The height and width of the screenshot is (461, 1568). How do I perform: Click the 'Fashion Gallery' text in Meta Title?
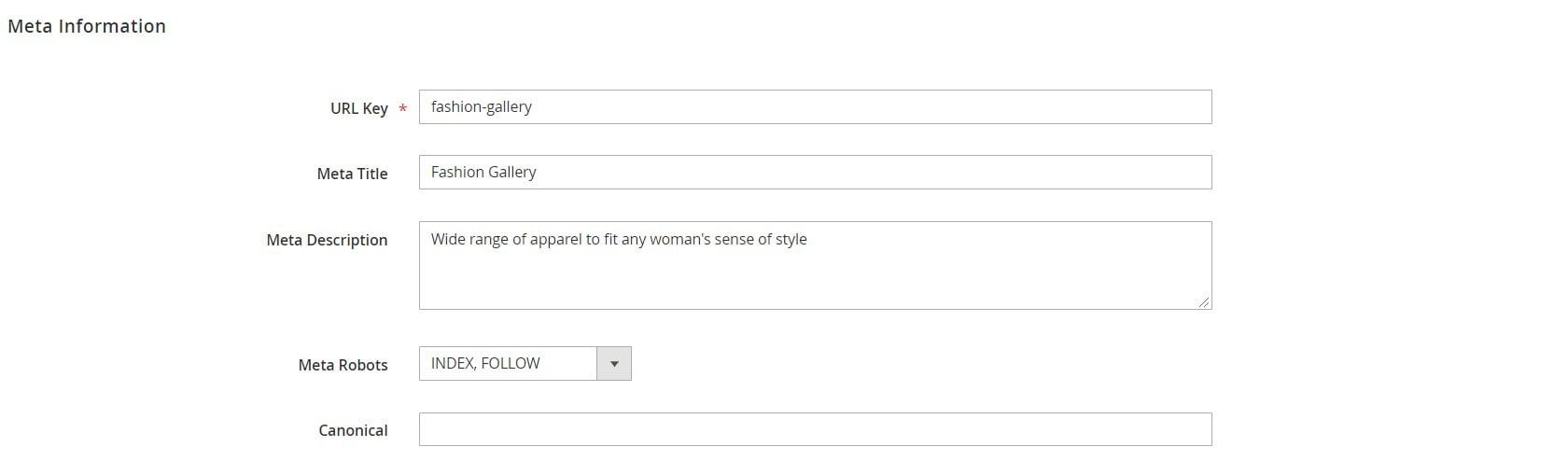coord(483,172)
